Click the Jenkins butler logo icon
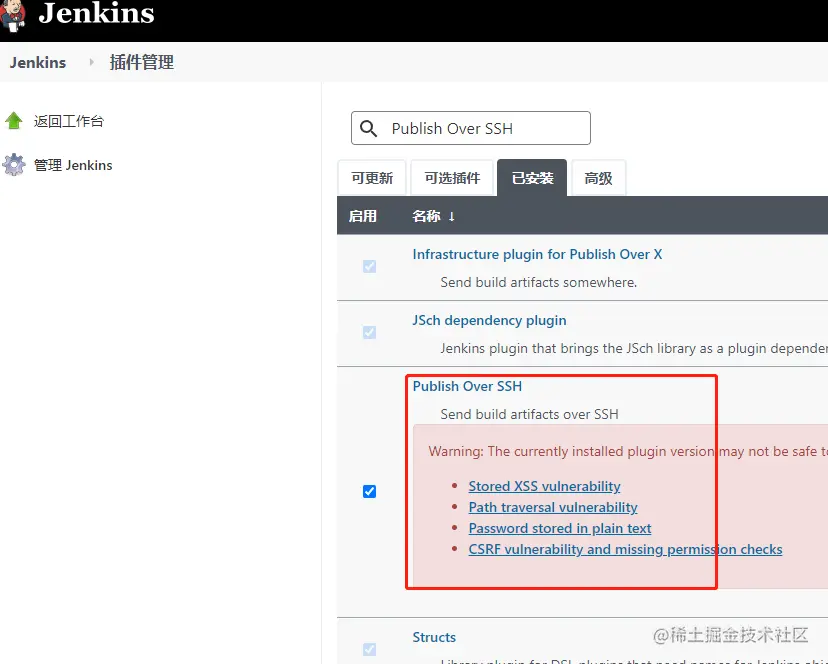828x664 pixels. (x=13, y=16)
